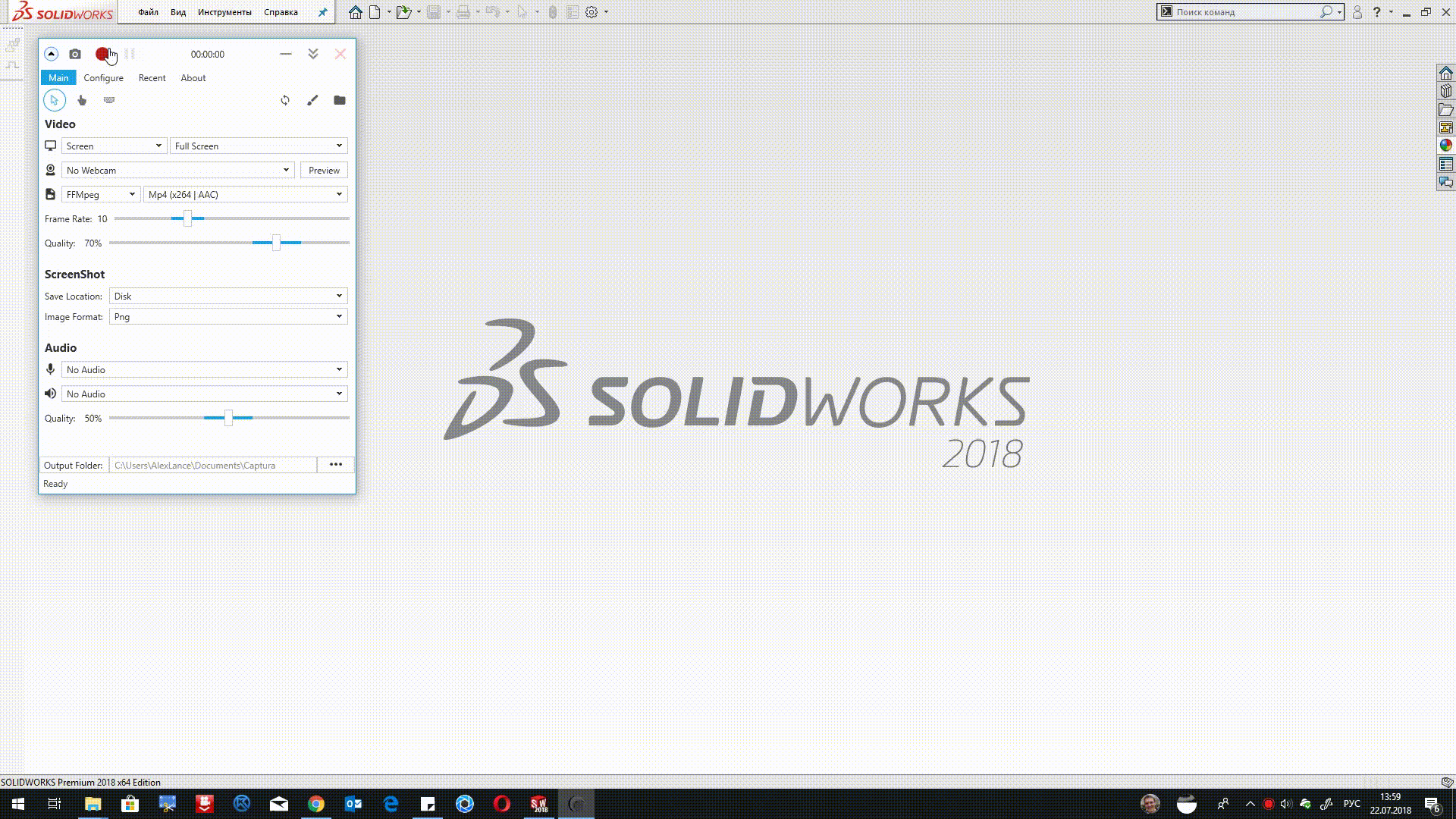Collapse Captura panel with double chevron
The height and width of the screenshot is (819, 1456).
pyautogui.click(x=313, y=54)
